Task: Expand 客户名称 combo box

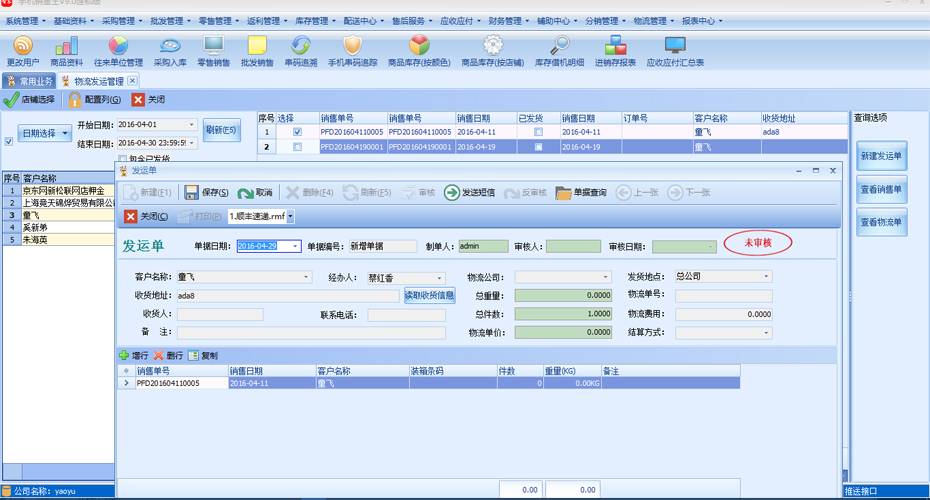Action: tap(306, 277)
